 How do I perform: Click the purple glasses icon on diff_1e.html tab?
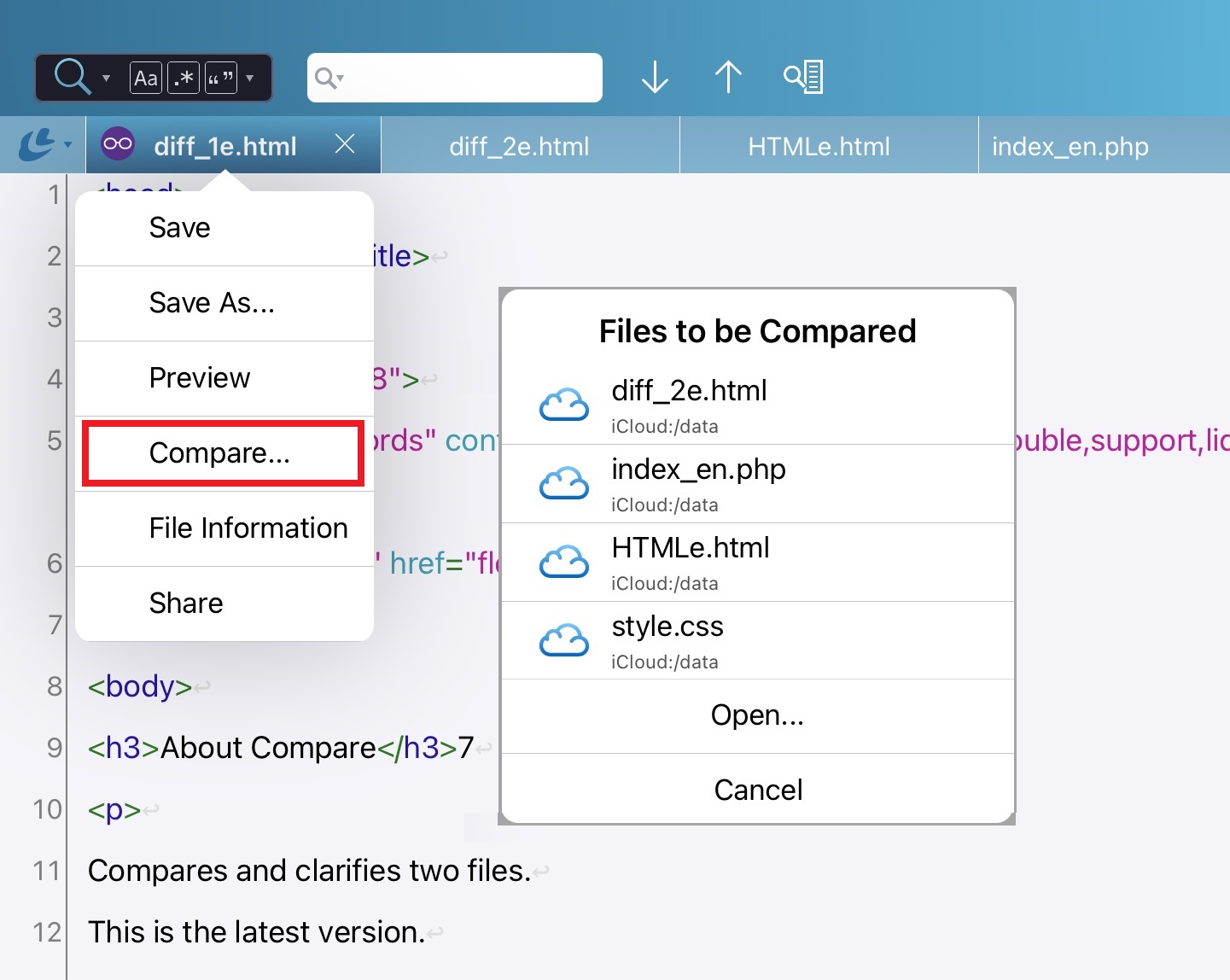tap(118, 144)
